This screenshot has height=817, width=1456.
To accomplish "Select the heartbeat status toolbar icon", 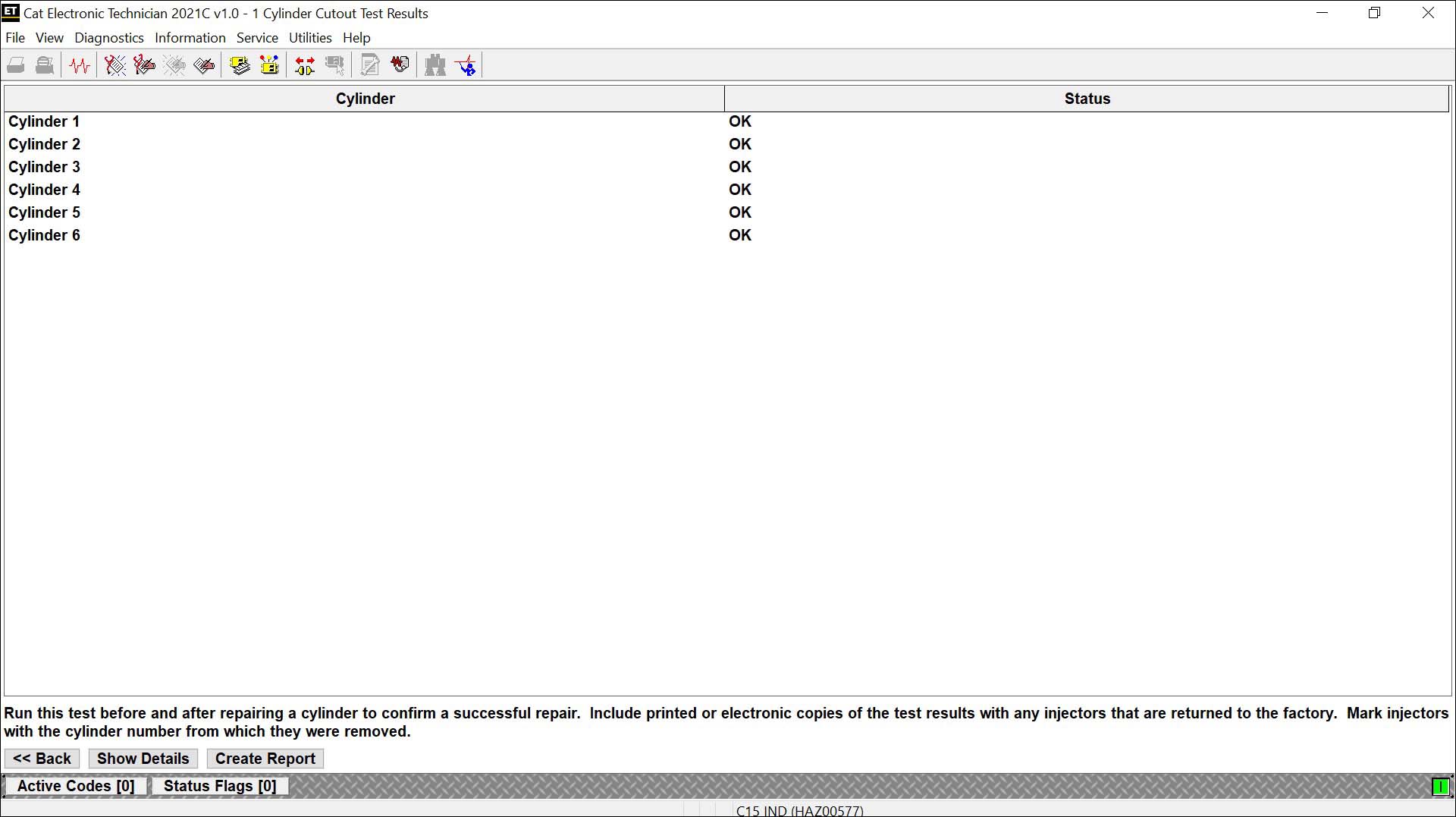I will pyautogui.click(x=79, y=64).
